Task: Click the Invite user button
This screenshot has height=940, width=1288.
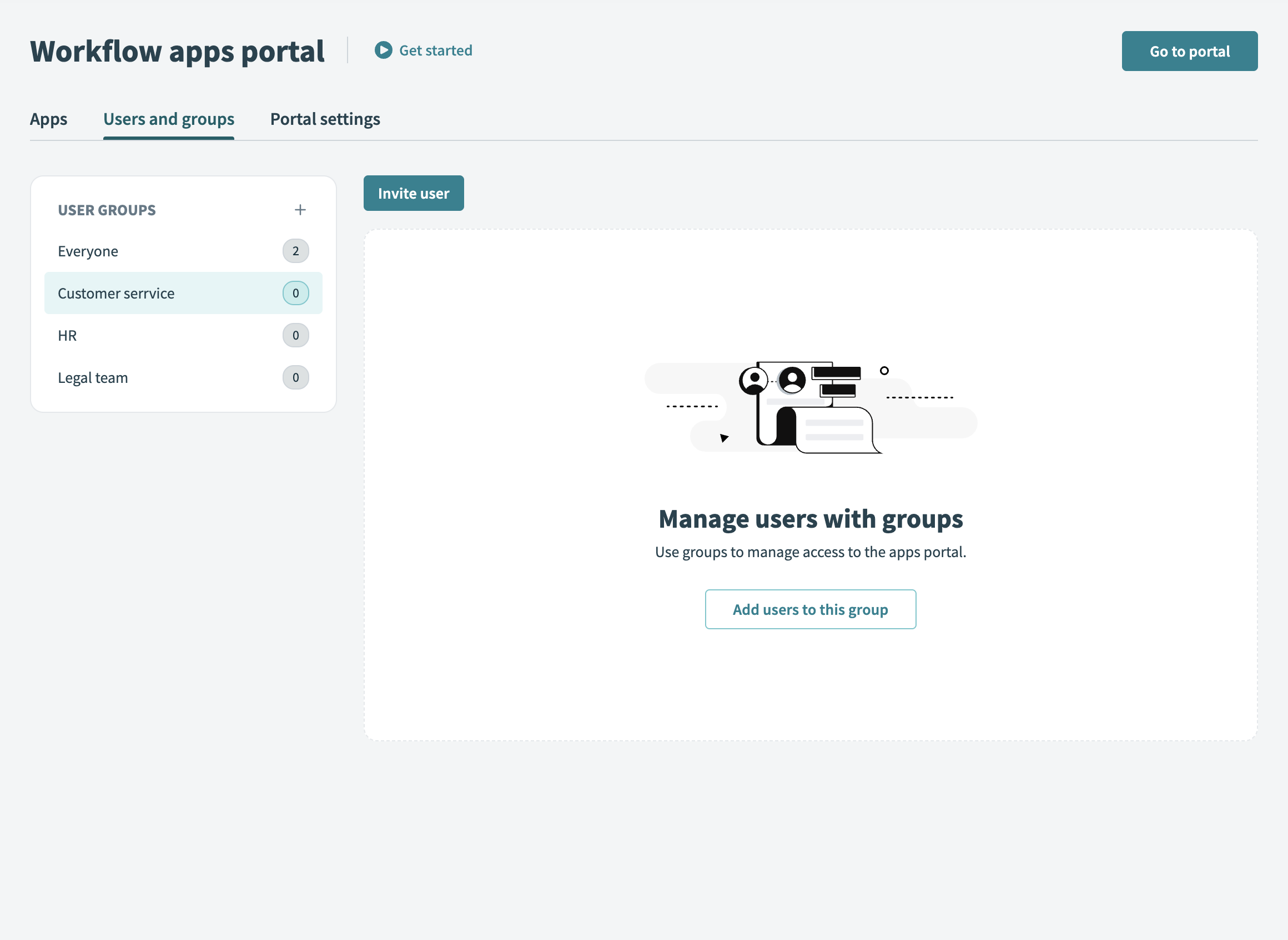Action: [x=414, y=193]
